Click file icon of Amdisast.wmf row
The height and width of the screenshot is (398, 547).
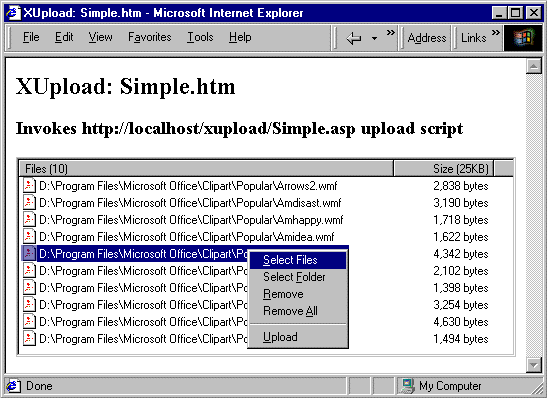(29, 203)
